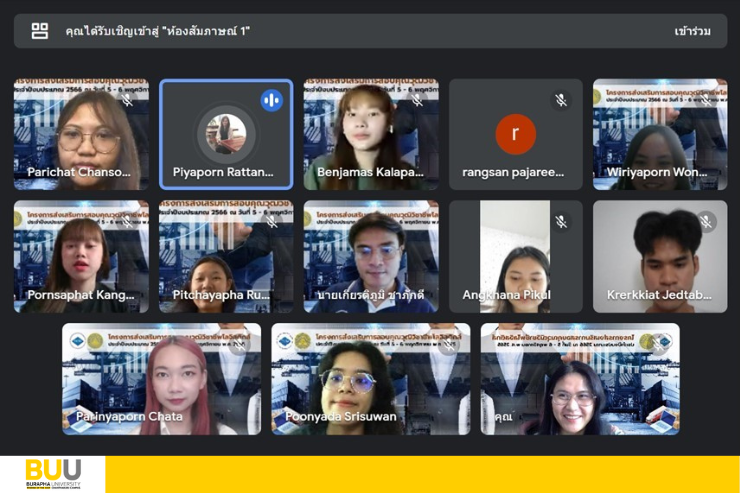Click the breakout room icon in the banner
Viewport: 740px width, 493px height.
coord(39,31)
